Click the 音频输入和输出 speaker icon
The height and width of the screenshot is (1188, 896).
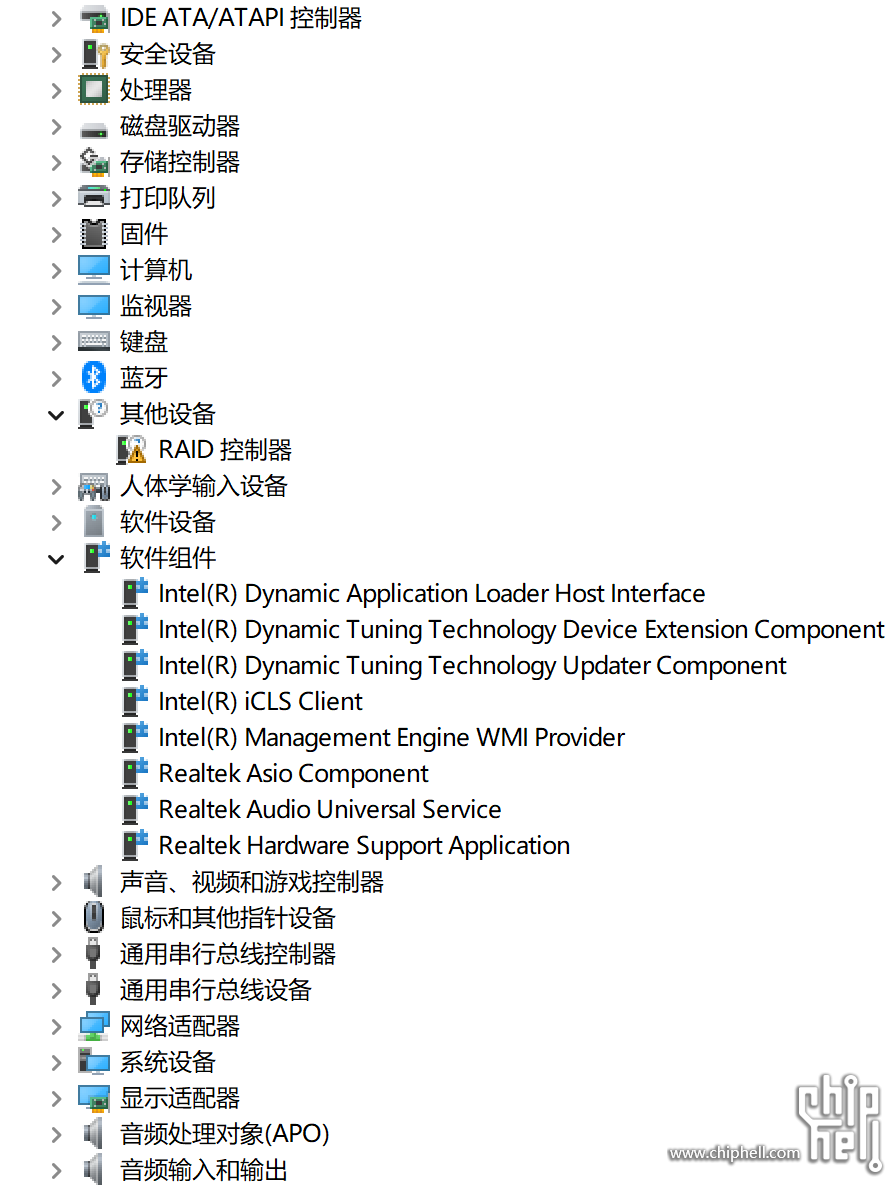pos(92,1170)
